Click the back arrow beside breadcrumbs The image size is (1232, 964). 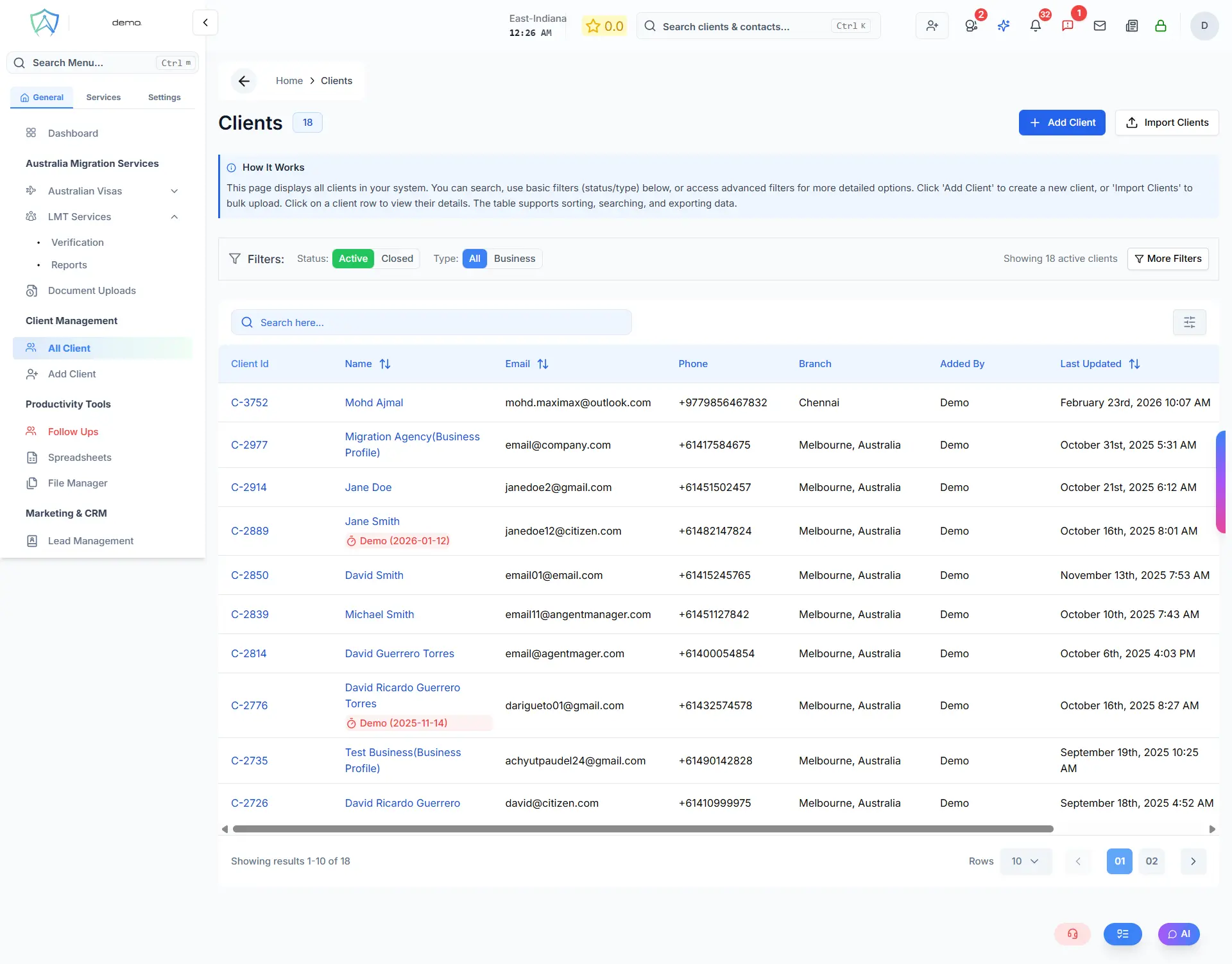(x=244, y=81)
